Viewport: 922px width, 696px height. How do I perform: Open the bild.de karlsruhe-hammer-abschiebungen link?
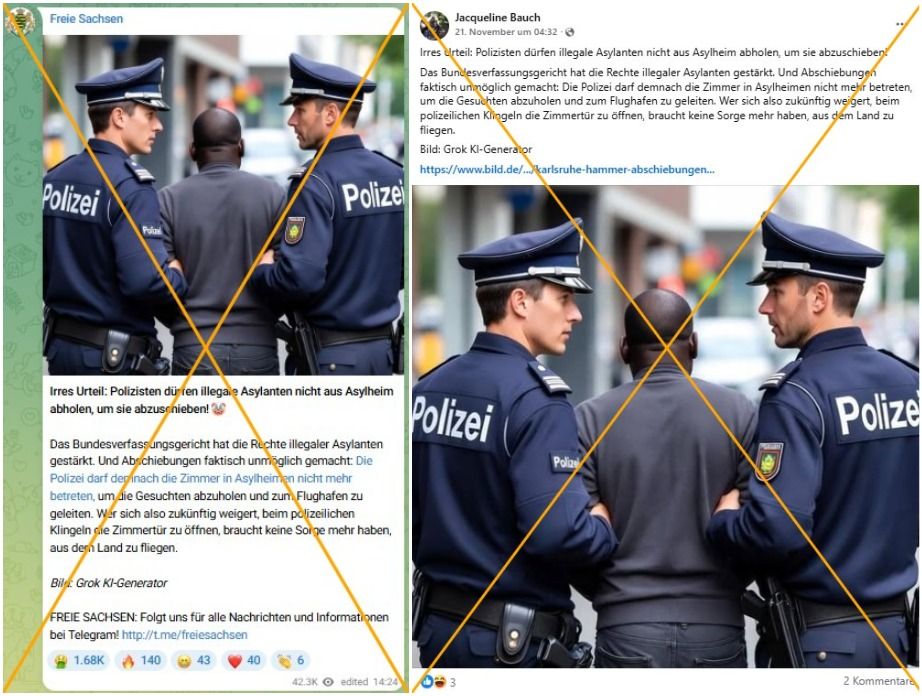tap(567, 169)
